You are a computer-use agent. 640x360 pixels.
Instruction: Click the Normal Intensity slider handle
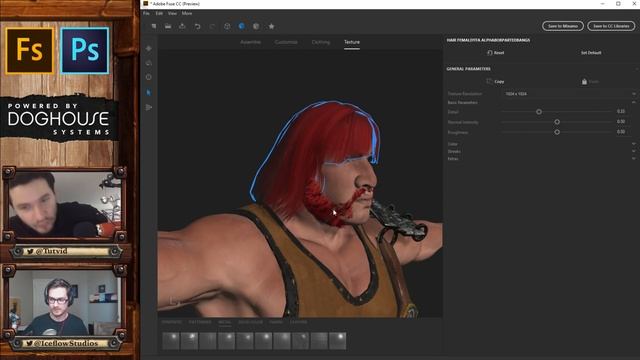[557, 122]
